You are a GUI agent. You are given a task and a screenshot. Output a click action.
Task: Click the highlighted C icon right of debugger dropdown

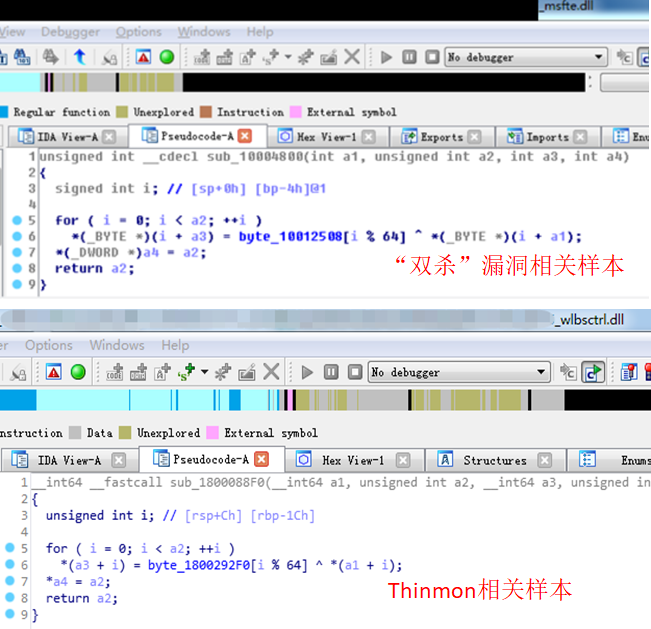click(593, 372)
